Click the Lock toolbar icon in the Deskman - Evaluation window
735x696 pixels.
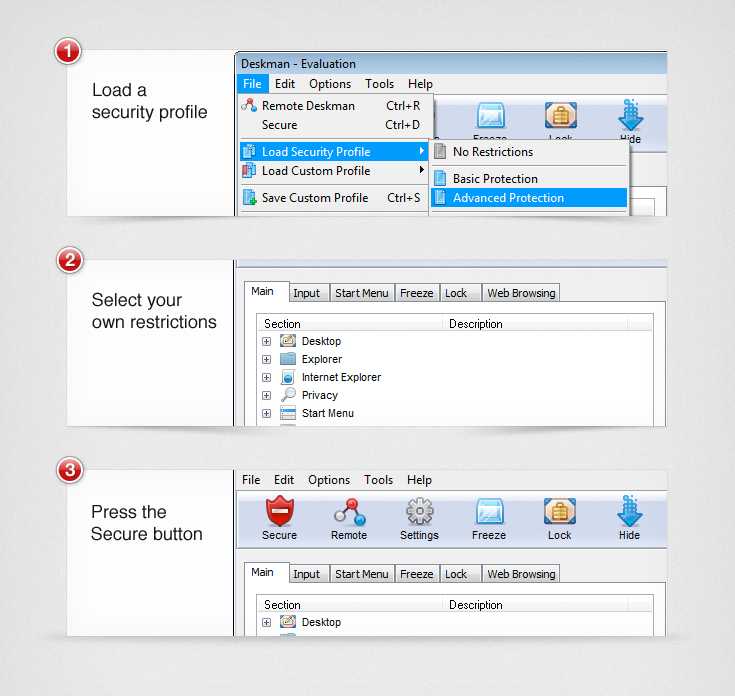(561, 115)
